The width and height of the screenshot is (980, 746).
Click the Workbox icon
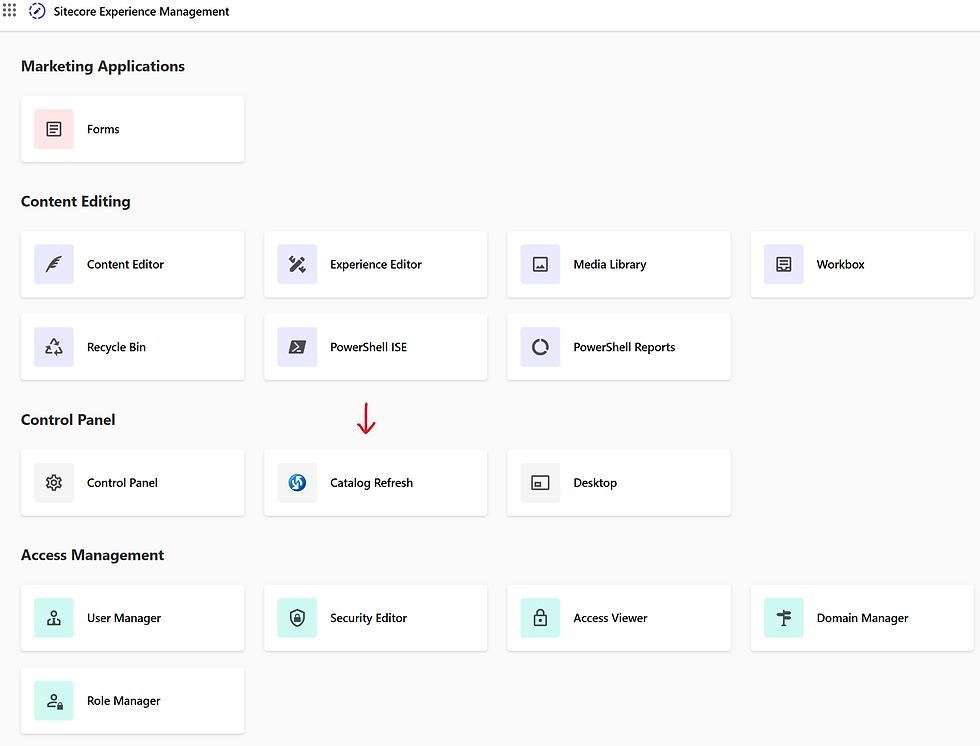click(783, 264)
